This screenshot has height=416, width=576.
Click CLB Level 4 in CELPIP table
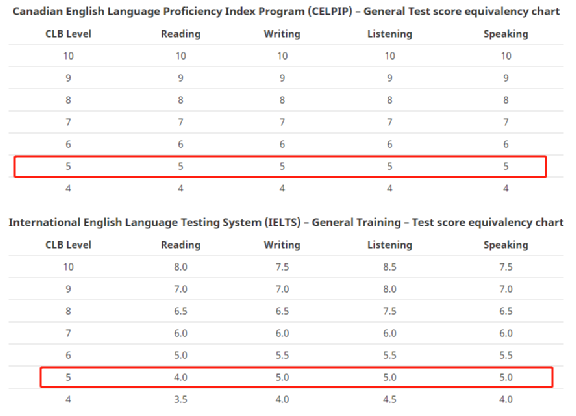point(68,188)
